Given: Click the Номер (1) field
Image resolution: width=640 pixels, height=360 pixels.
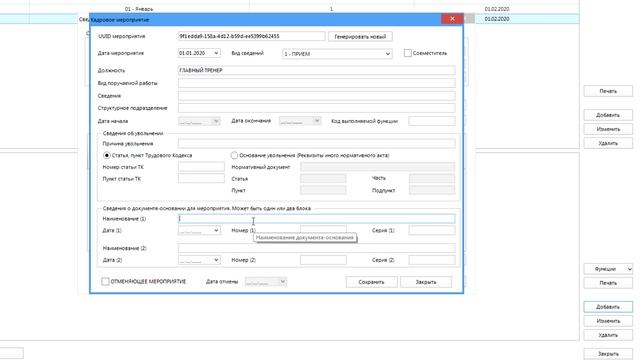Looking at the screenshot, I should (323, 230).
